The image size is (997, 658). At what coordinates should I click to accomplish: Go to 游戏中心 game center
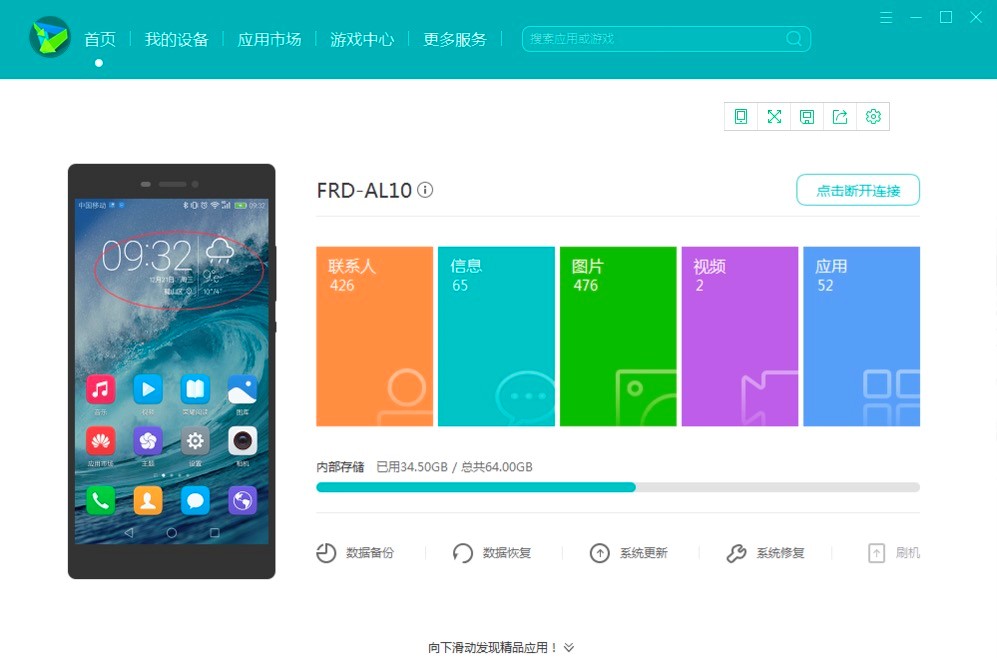[x=362, y=39]
